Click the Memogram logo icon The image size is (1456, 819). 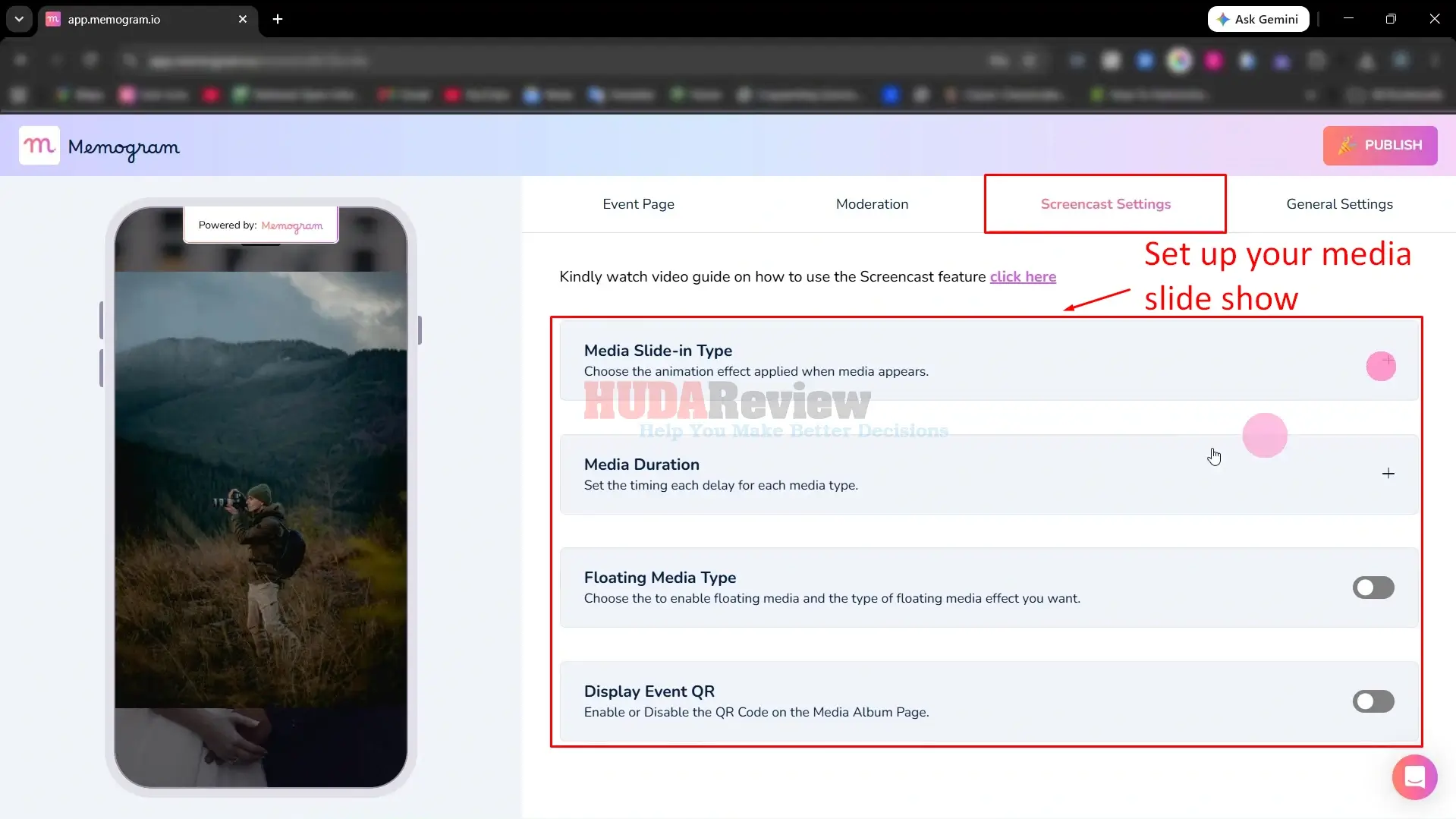tap(39, 145)
